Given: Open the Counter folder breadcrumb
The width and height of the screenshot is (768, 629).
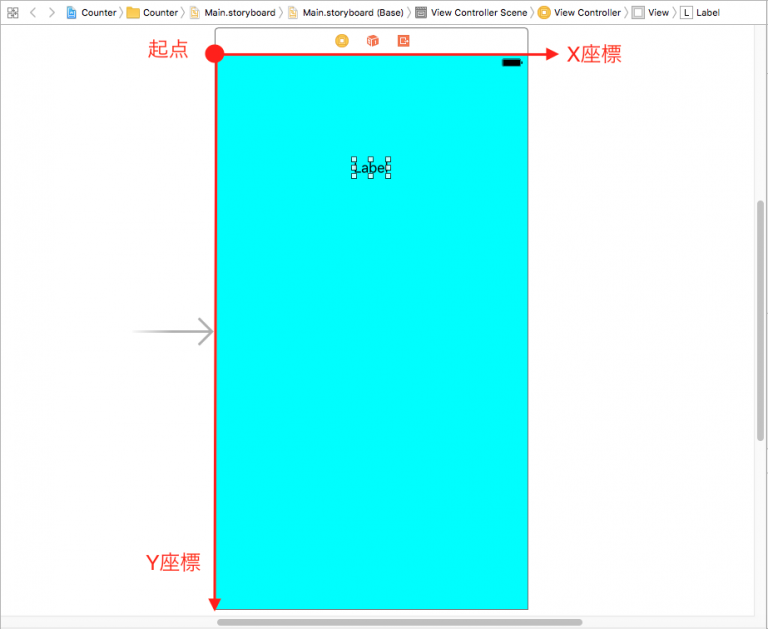Looking at the screenshot, I should pyautogui.click(x=152, y=13).
